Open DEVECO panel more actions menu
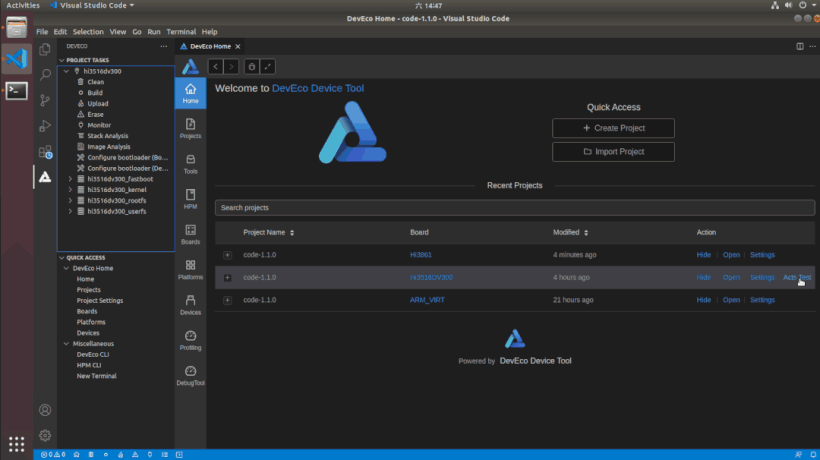The height and width of the screenshot is (460, 820). (x=164, y=46)
